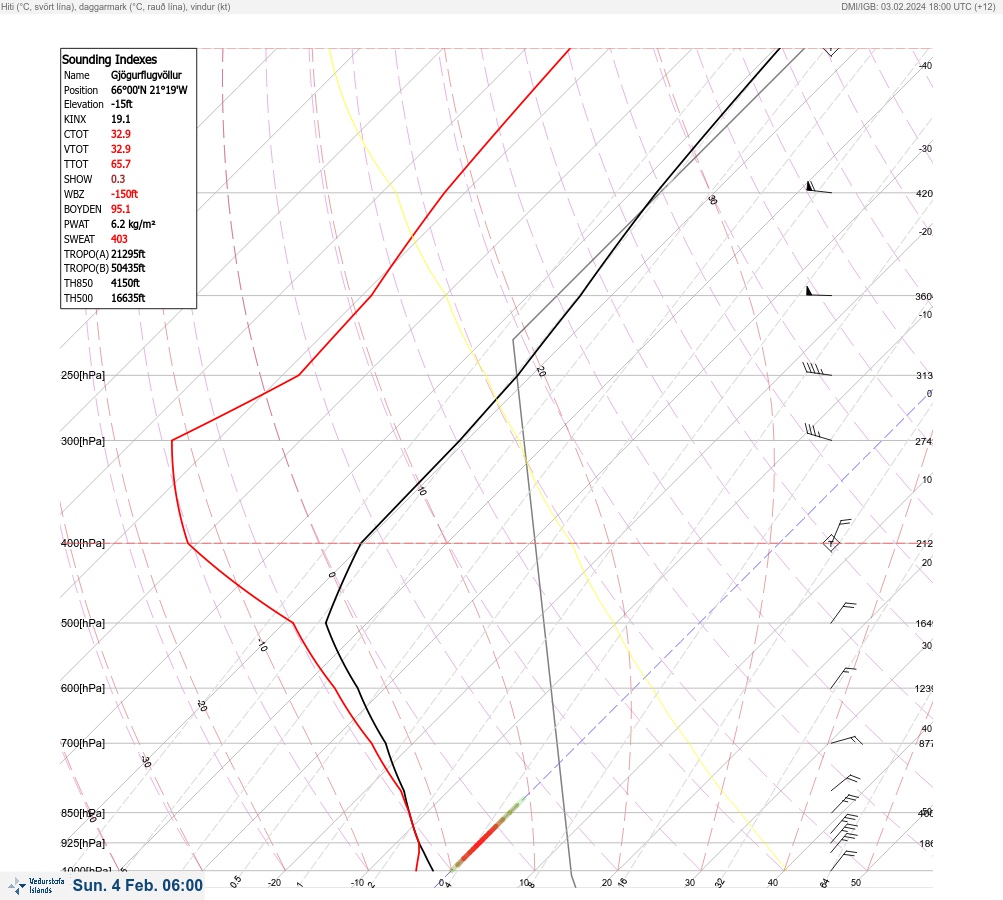
Task: Select the wind flag beside the 420 level
Action: tap(819, 187)
